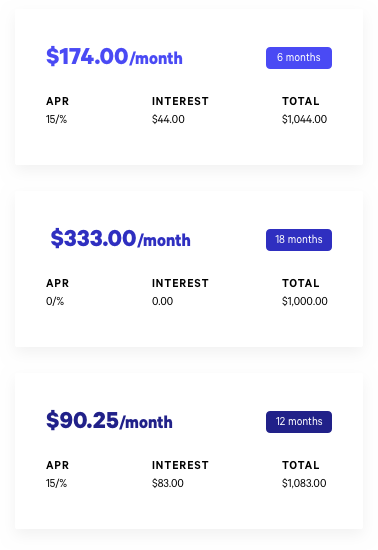The height and width of the screenshot is (550, 378).
Task: Click 15/% APR in 6 months plan
Action: tap(56, 119)
